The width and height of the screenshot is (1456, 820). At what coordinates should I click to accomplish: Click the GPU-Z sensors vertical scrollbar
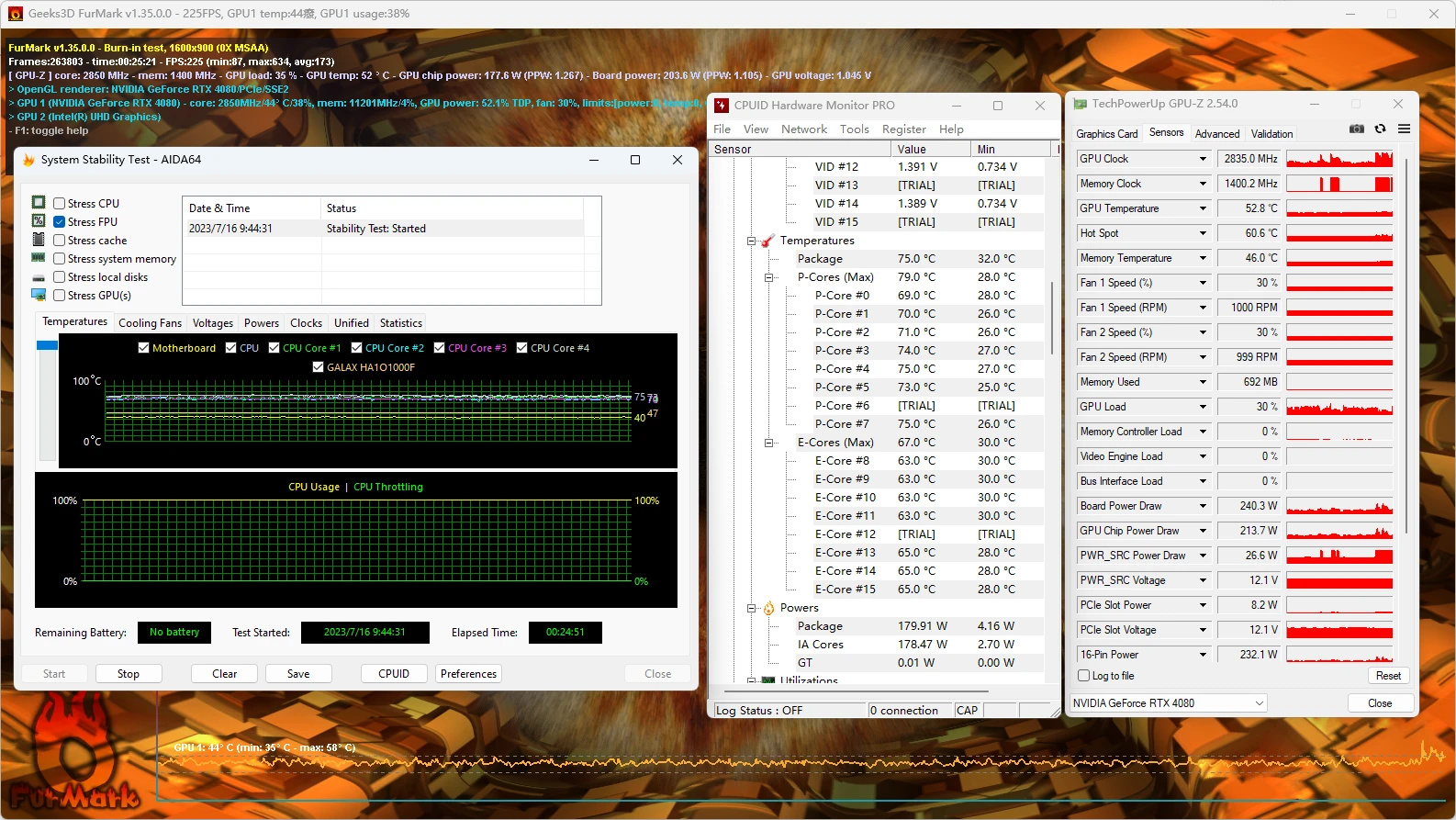click(x=1405, y=344)
